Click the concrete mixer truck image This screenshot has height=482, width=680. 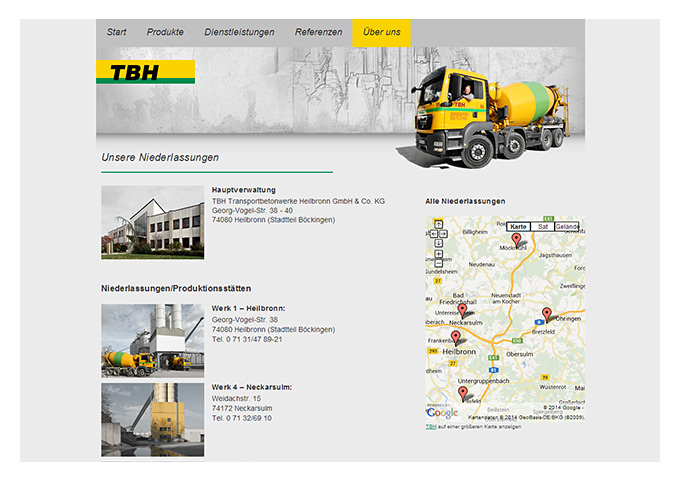click(x=488, y=117)
